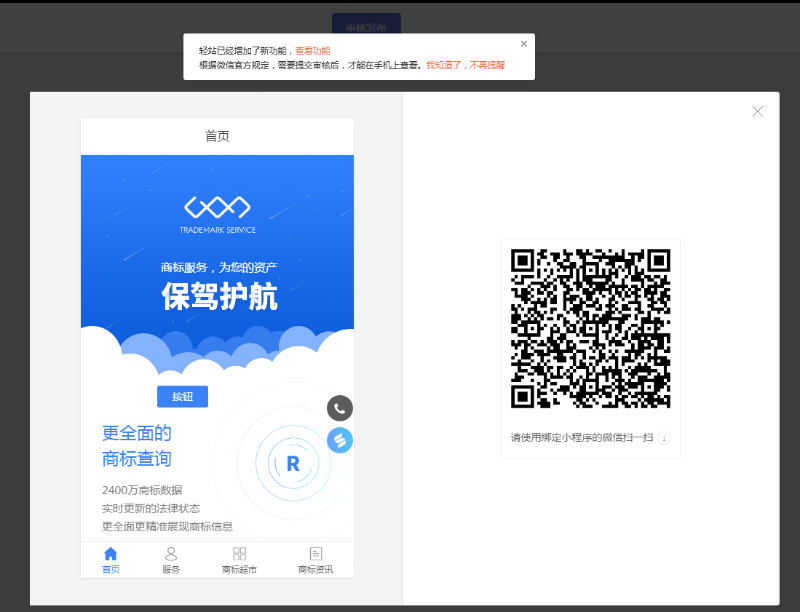Click the trademark service logo
The image size is (800, 612).
click(x=217, y=214)
